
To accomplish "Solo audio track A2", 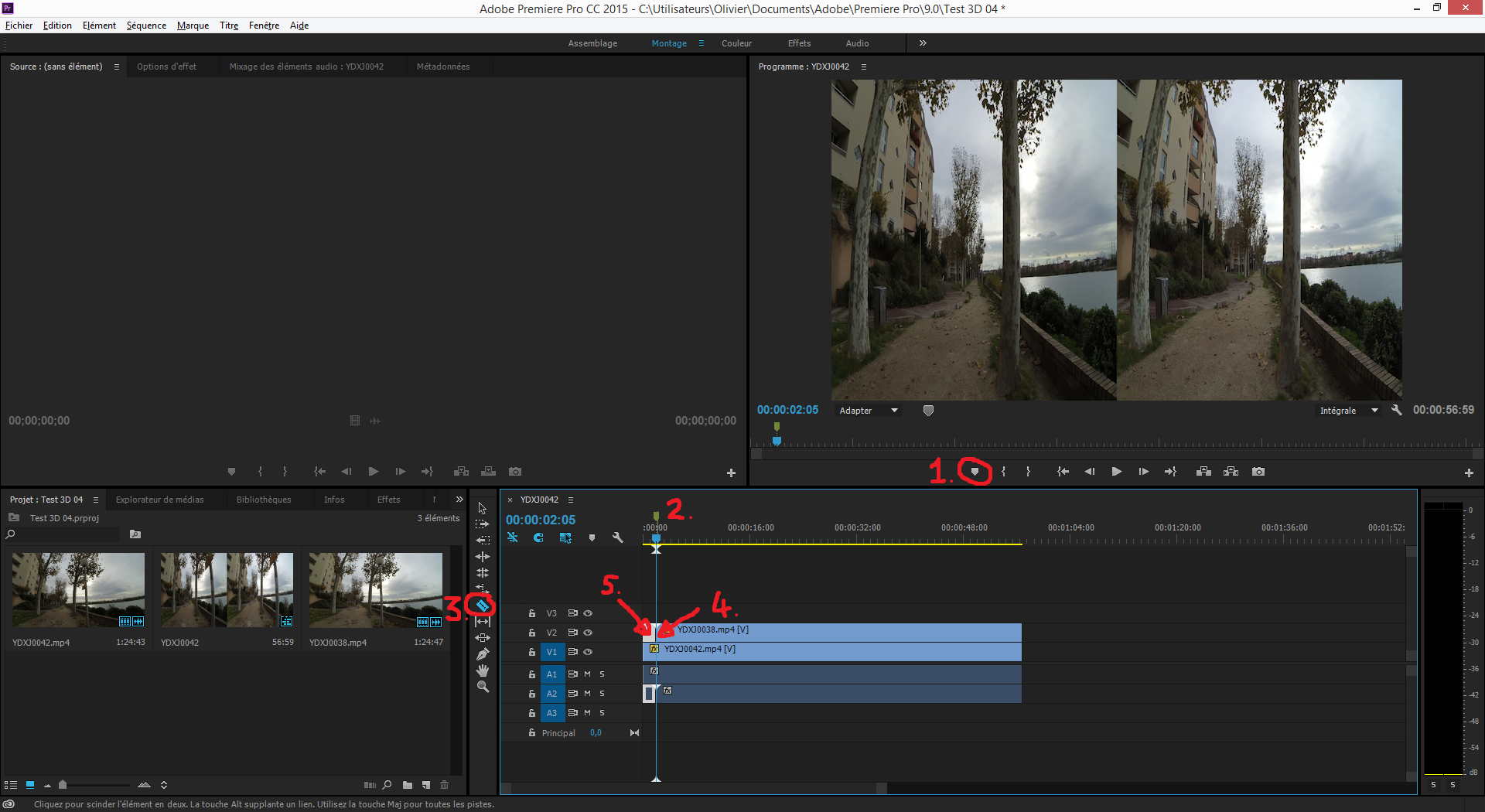I will pyautogui.click(x=602, y=694).
